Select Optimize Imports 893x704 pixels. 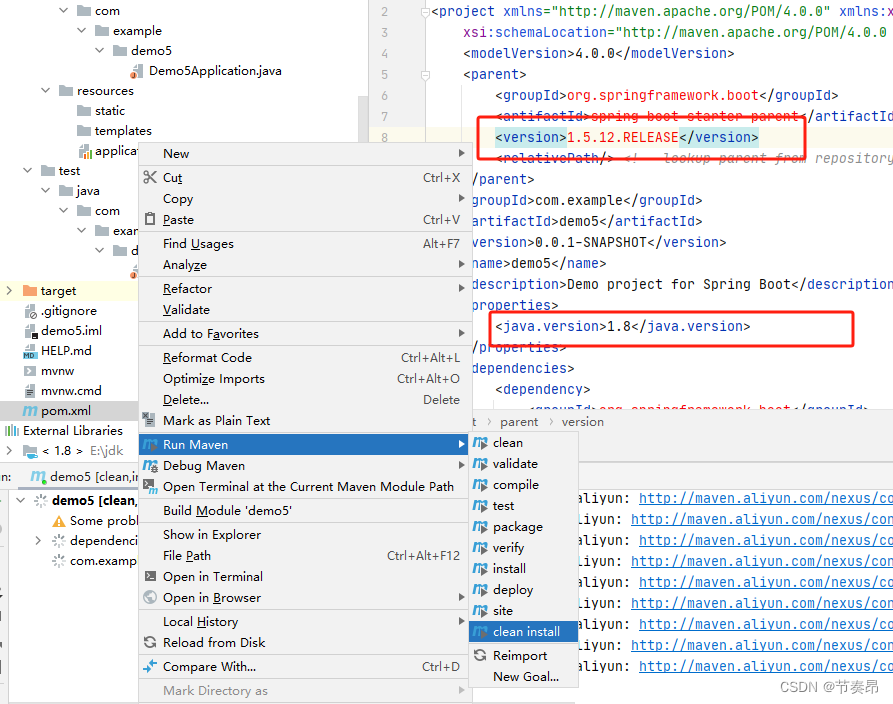click(x=303, y=379)
